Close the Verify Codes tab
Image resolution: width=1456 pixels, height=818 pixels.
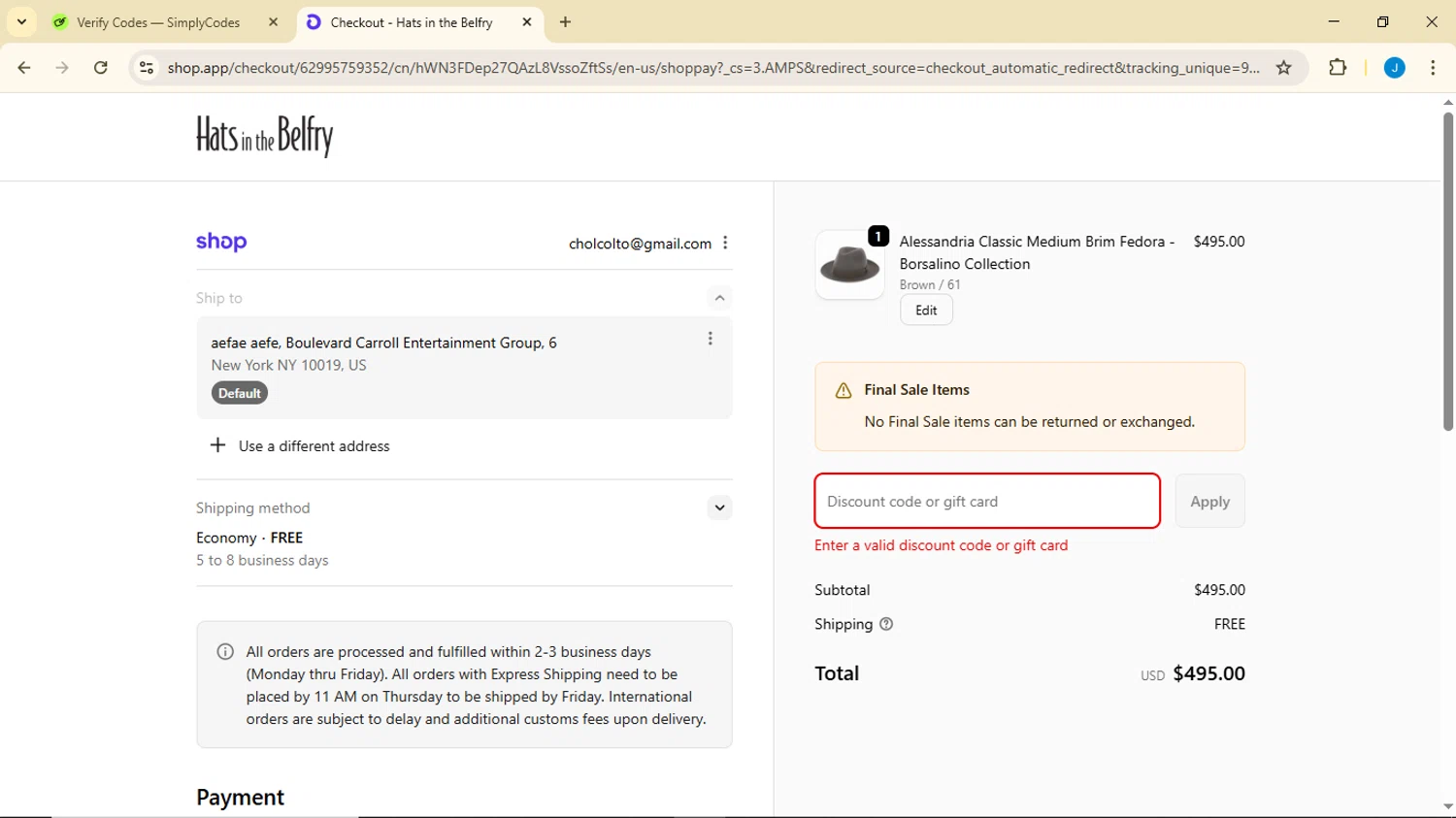coord(274,22)
